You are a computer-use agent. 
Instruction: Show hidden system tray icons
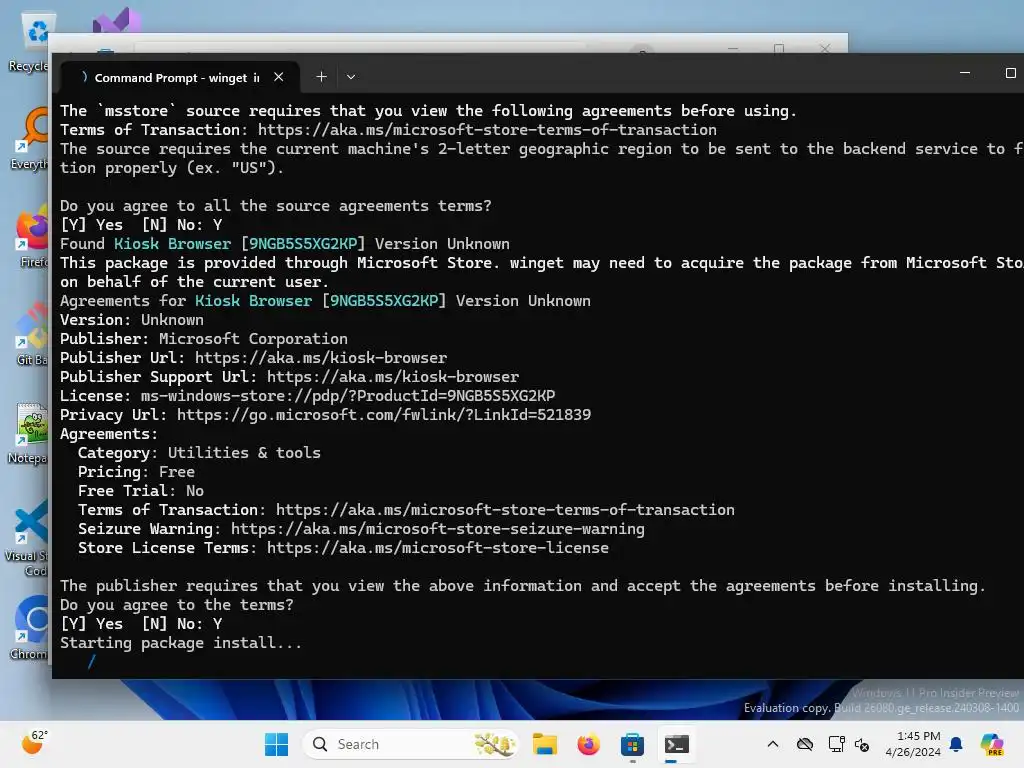pos(773,744)
